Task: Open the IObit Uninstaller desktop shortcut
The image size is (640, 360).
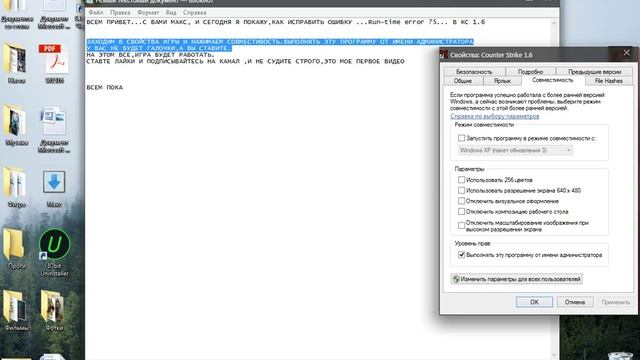Action: coord(54,244)
